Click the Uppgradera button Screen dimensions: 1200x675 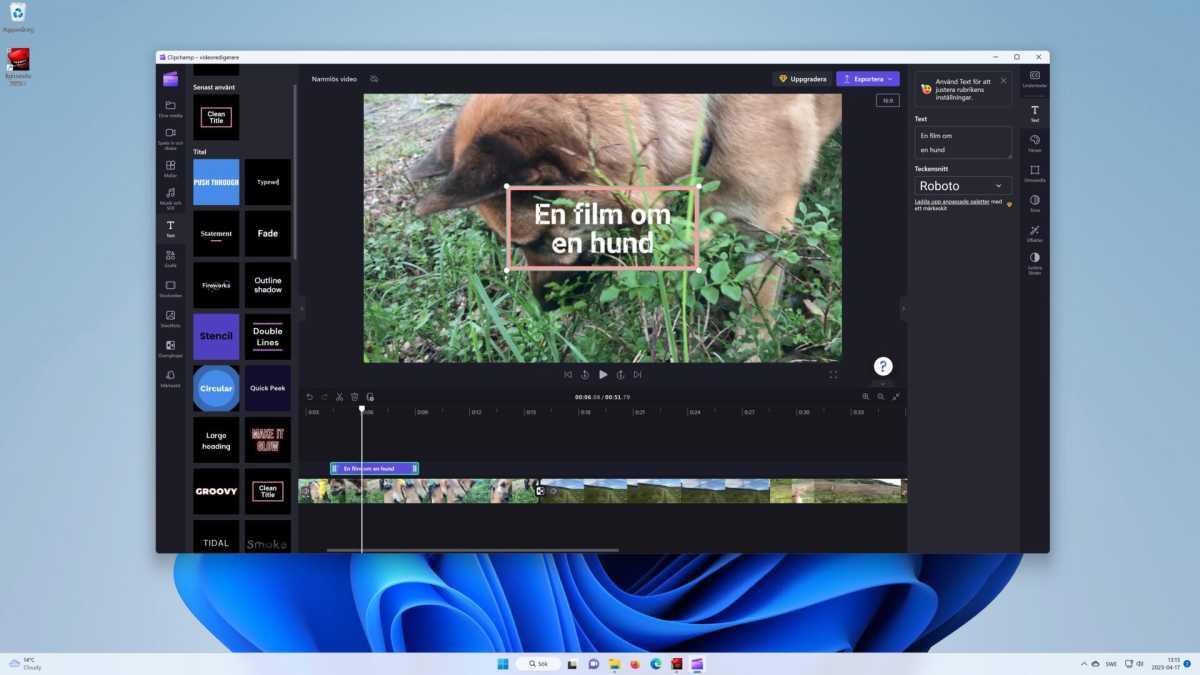(804, 78)
